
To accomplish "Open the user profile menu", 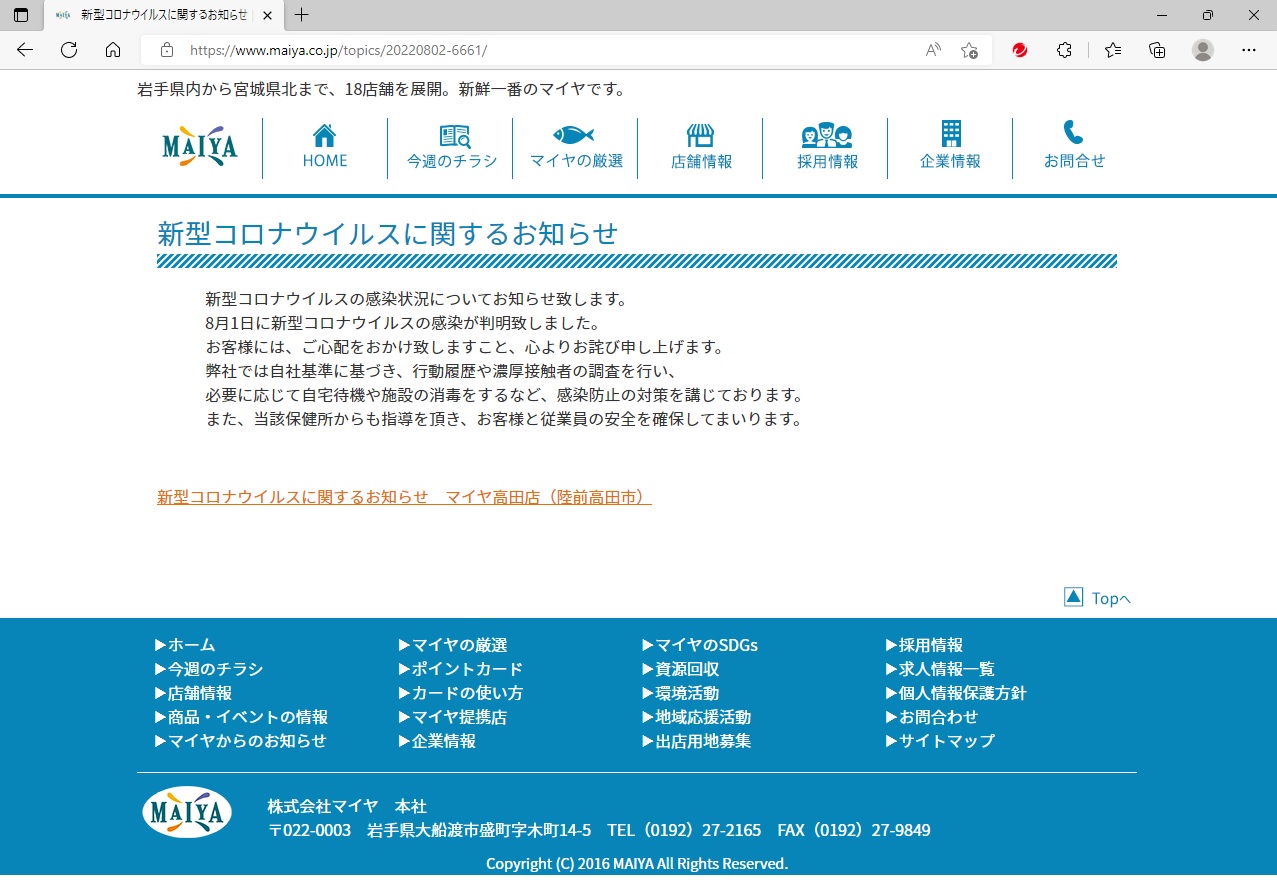I will click(x=1203, y=50).
